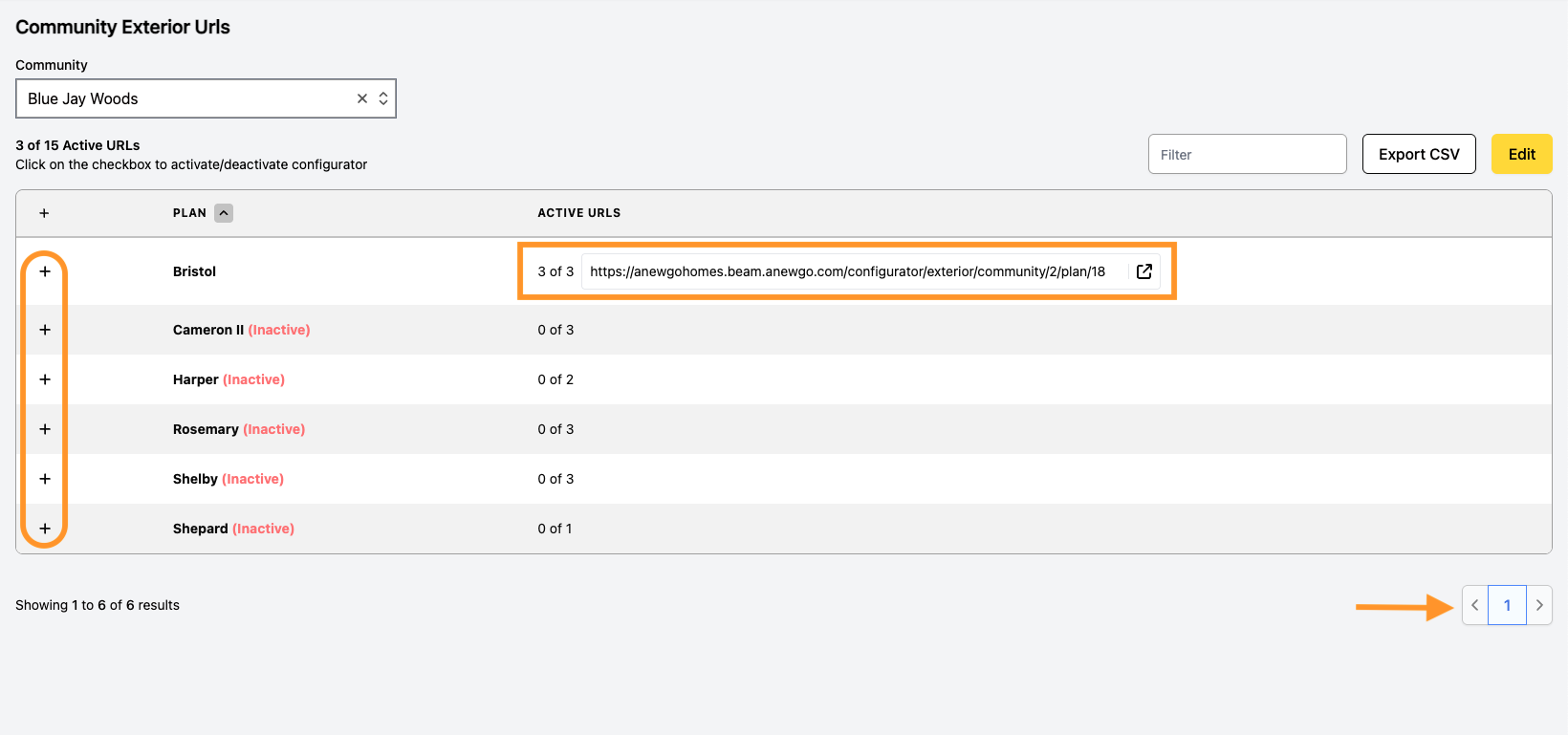The width and height of the screenshot is (1568, 735).
Task: Click the '0 of 3' count for Shelby
Action: tap(555, 479)
